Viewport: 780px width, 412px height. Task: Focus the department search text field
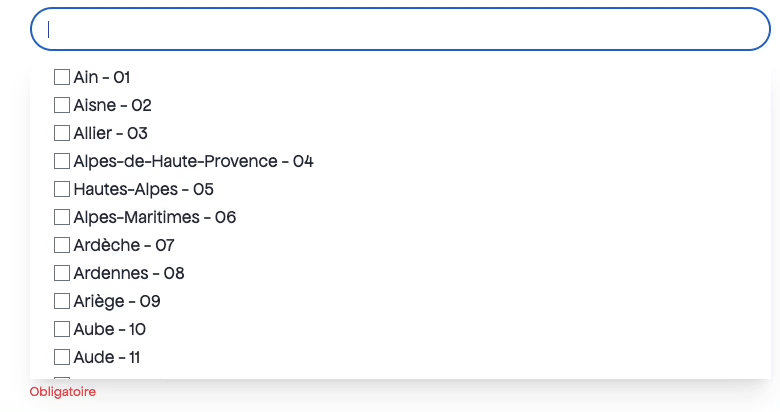(400, 29)
